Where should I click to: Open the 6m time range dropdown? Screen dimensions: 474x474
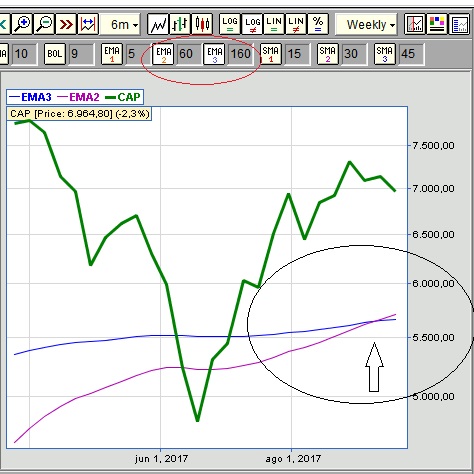(120, 24)
